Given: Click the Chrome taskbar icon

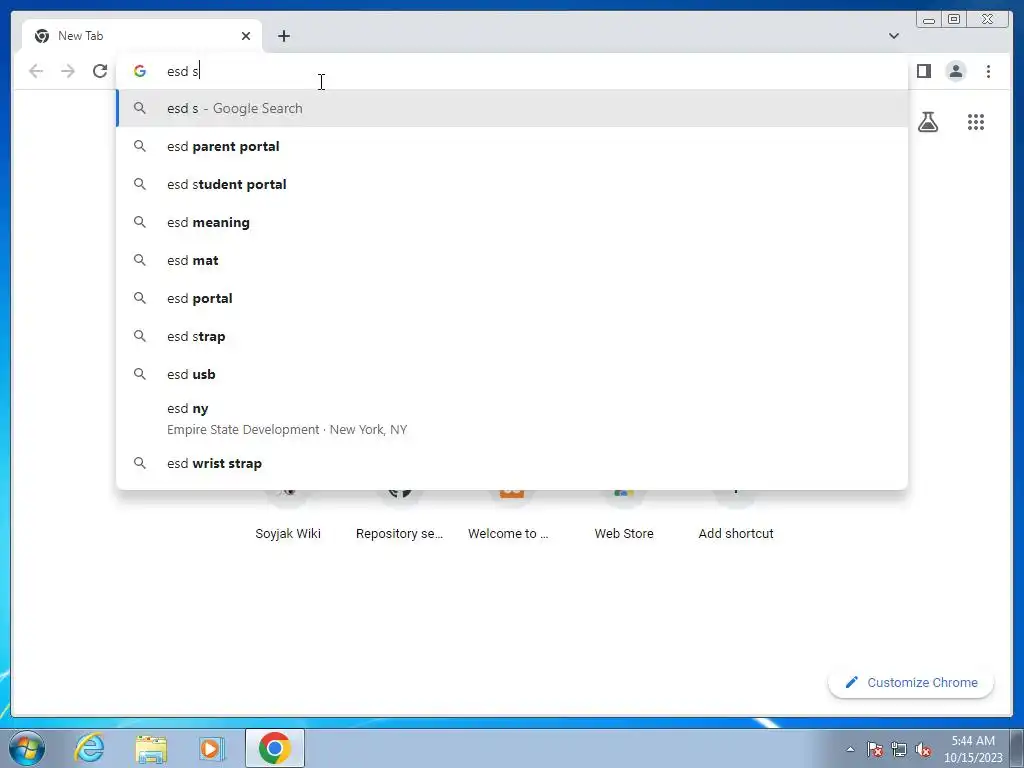Looking at the screenshot, I should [x=275, y=748].
